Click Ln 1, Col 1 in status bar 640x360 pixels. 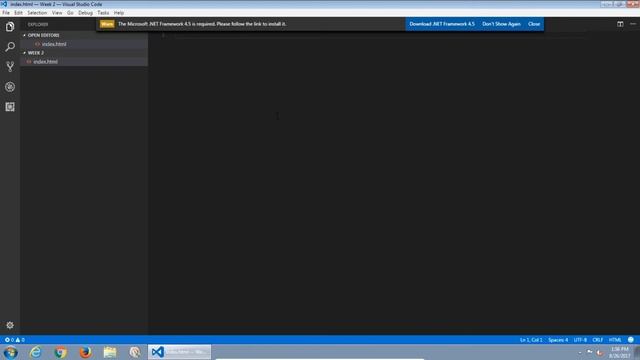tap(531, 340)
